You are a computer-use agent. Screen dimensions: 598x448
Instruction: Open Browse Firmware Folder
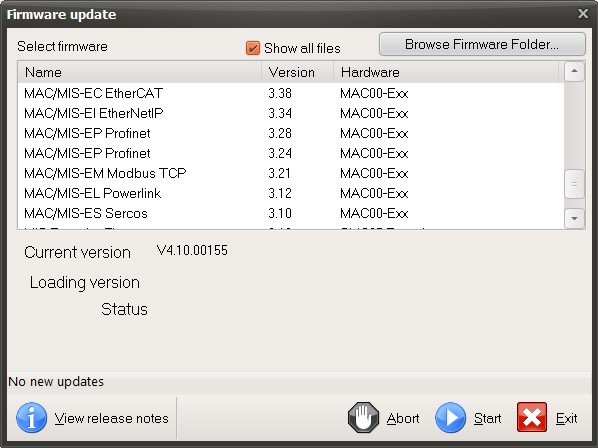coord(482,44)
